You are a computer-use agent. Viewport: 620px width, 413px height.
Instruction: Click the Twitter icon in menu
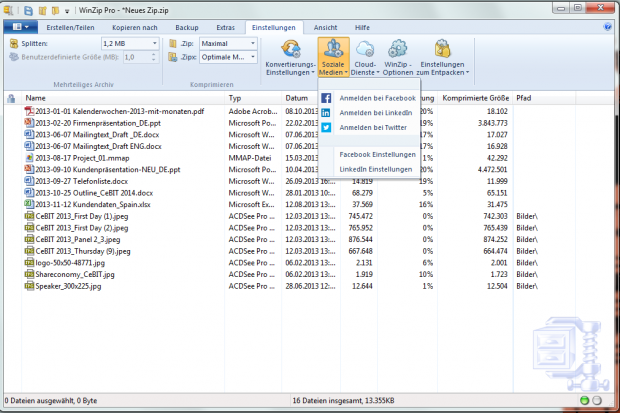coord(326,127)
